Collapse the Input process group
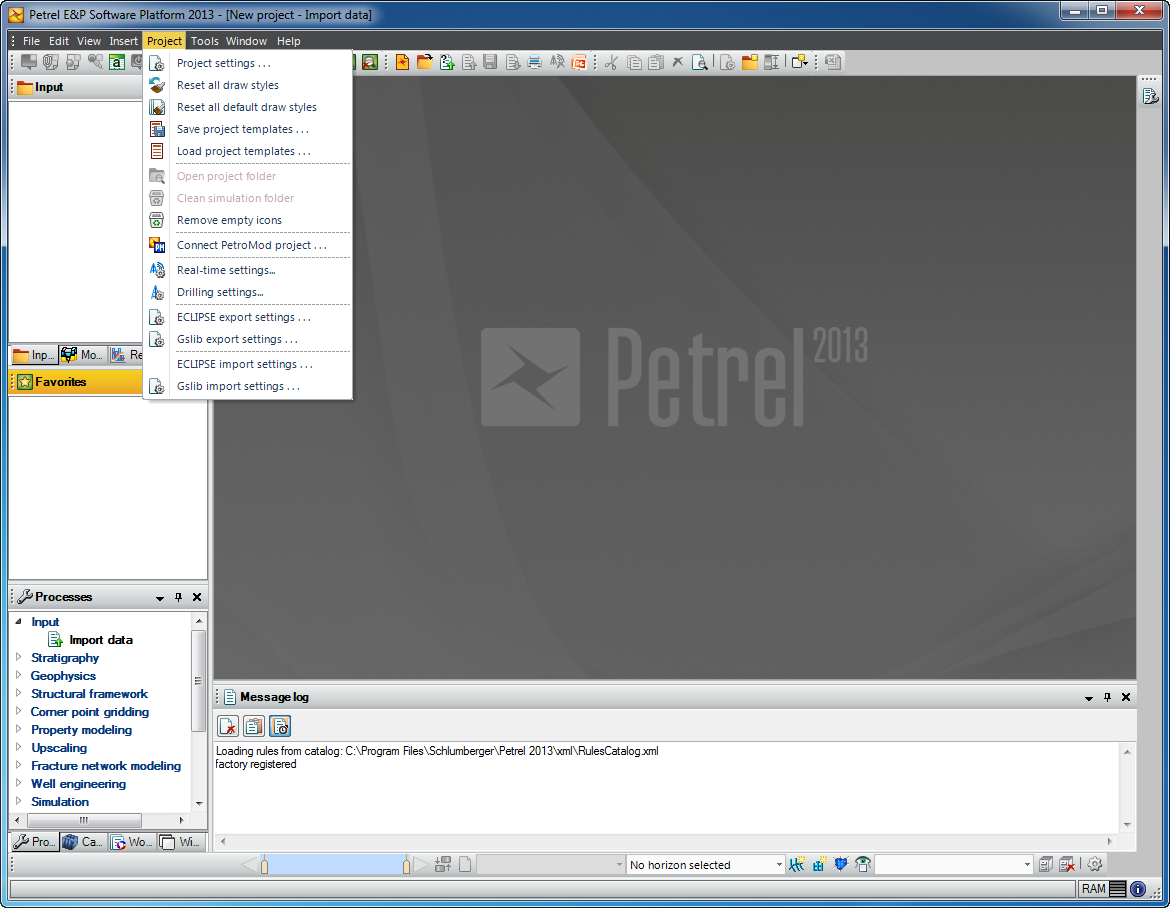1170x908 pixels. [19, 621]
